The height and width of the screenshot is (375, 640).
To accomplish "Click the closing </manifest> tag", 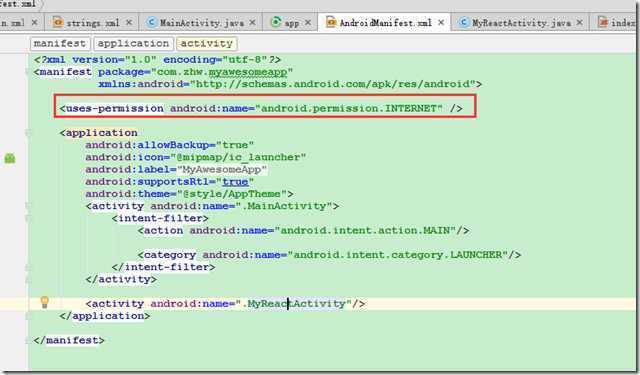I will coord(69,340).
